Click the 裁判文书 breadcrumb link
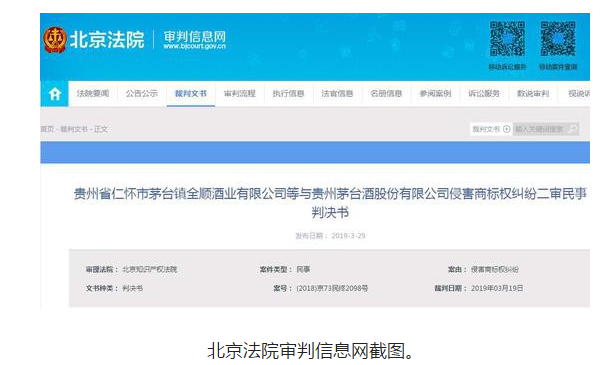616x365 pixels. 74,129
